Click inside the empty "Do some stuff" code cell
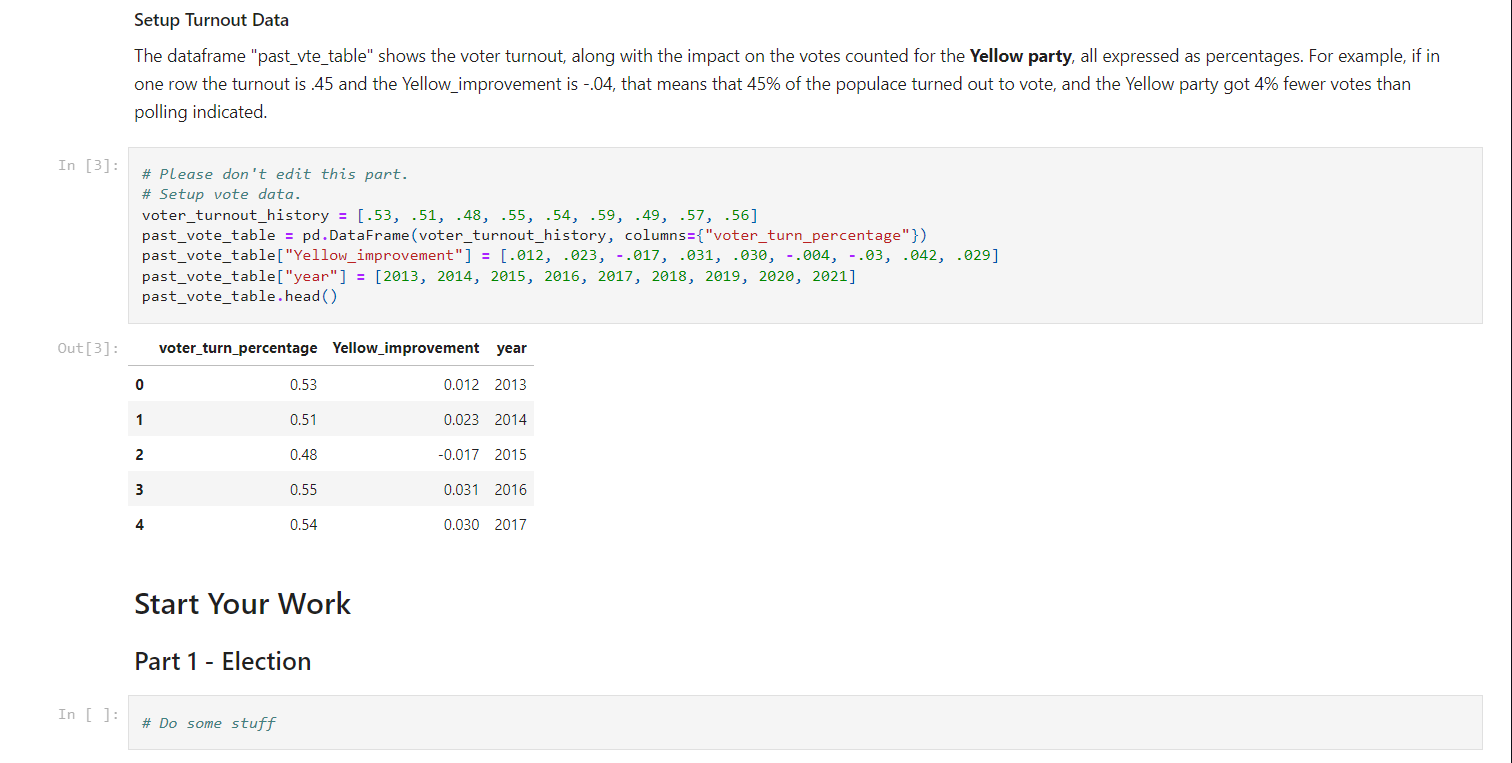This screenshot has height=763, width=1512. point(400,722)
